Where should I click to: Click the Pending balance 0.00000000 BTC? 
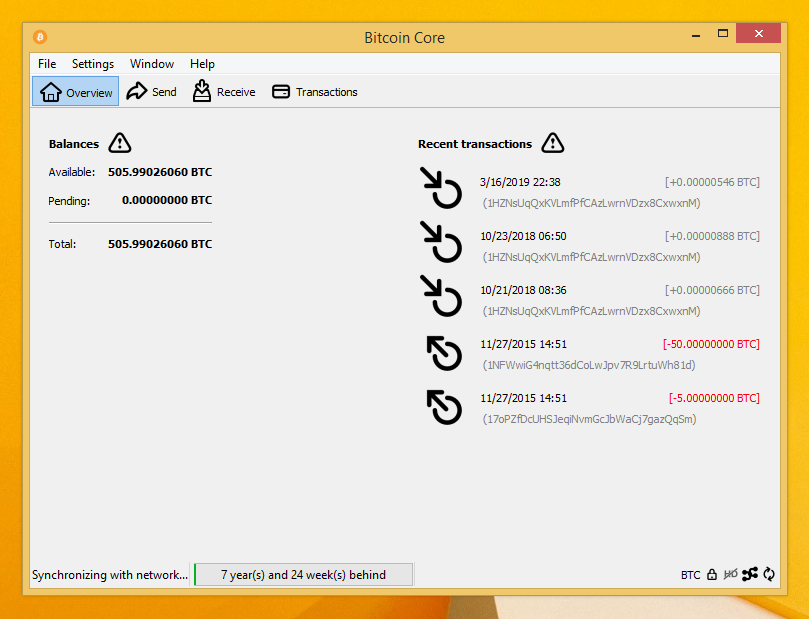(x=167, y=200)
